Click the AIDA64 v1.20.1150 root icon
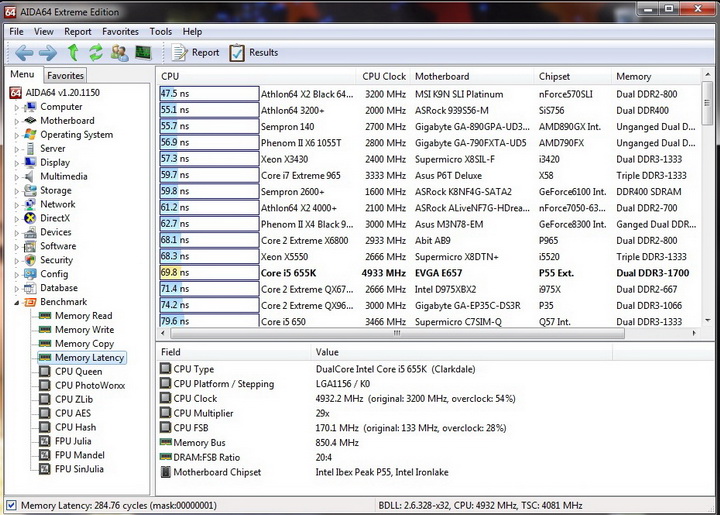The width and height of the screenshot is (720, 515). 16,93
